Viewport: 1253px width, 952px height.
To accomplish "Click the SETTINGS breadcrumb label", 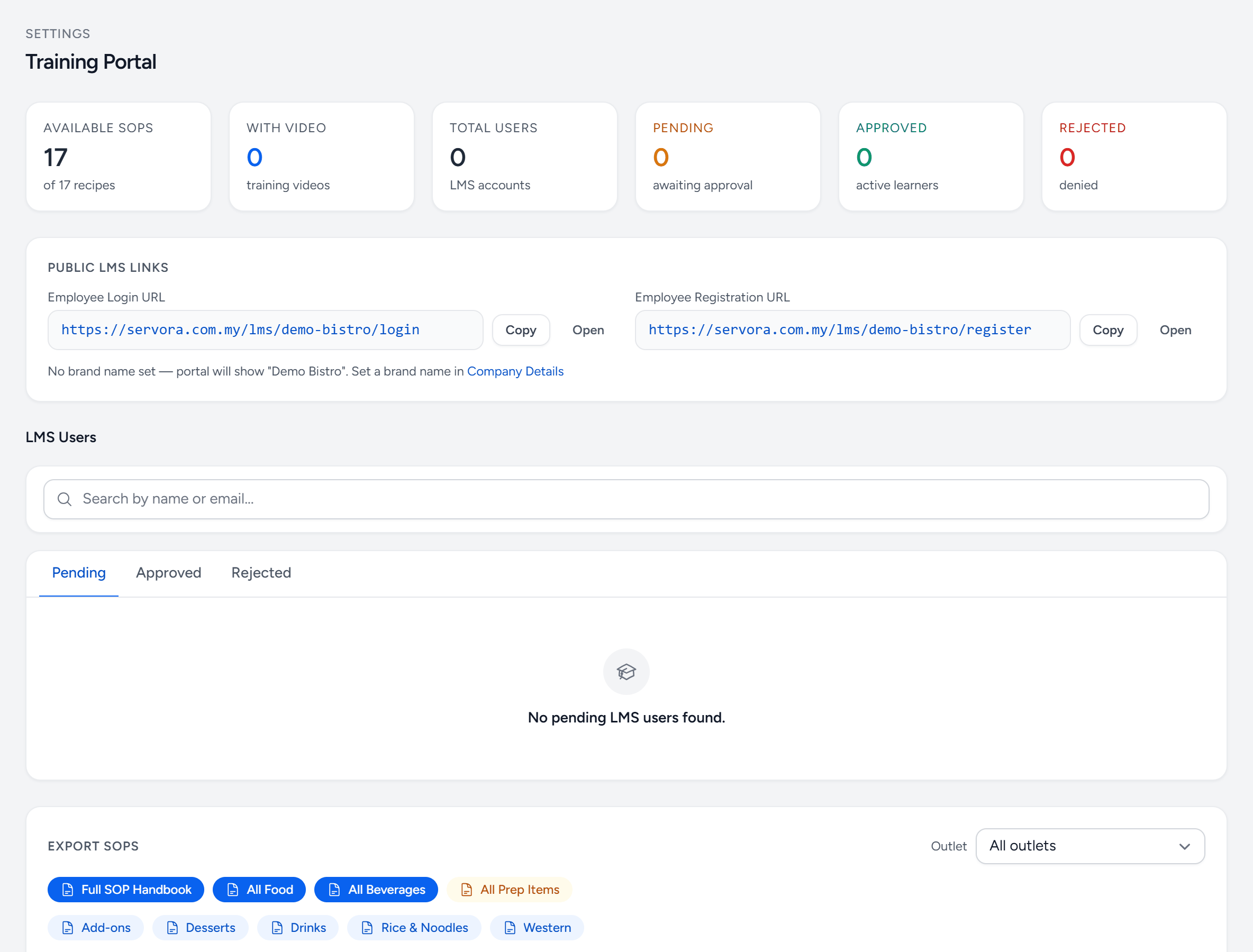I will click(58, 33).
